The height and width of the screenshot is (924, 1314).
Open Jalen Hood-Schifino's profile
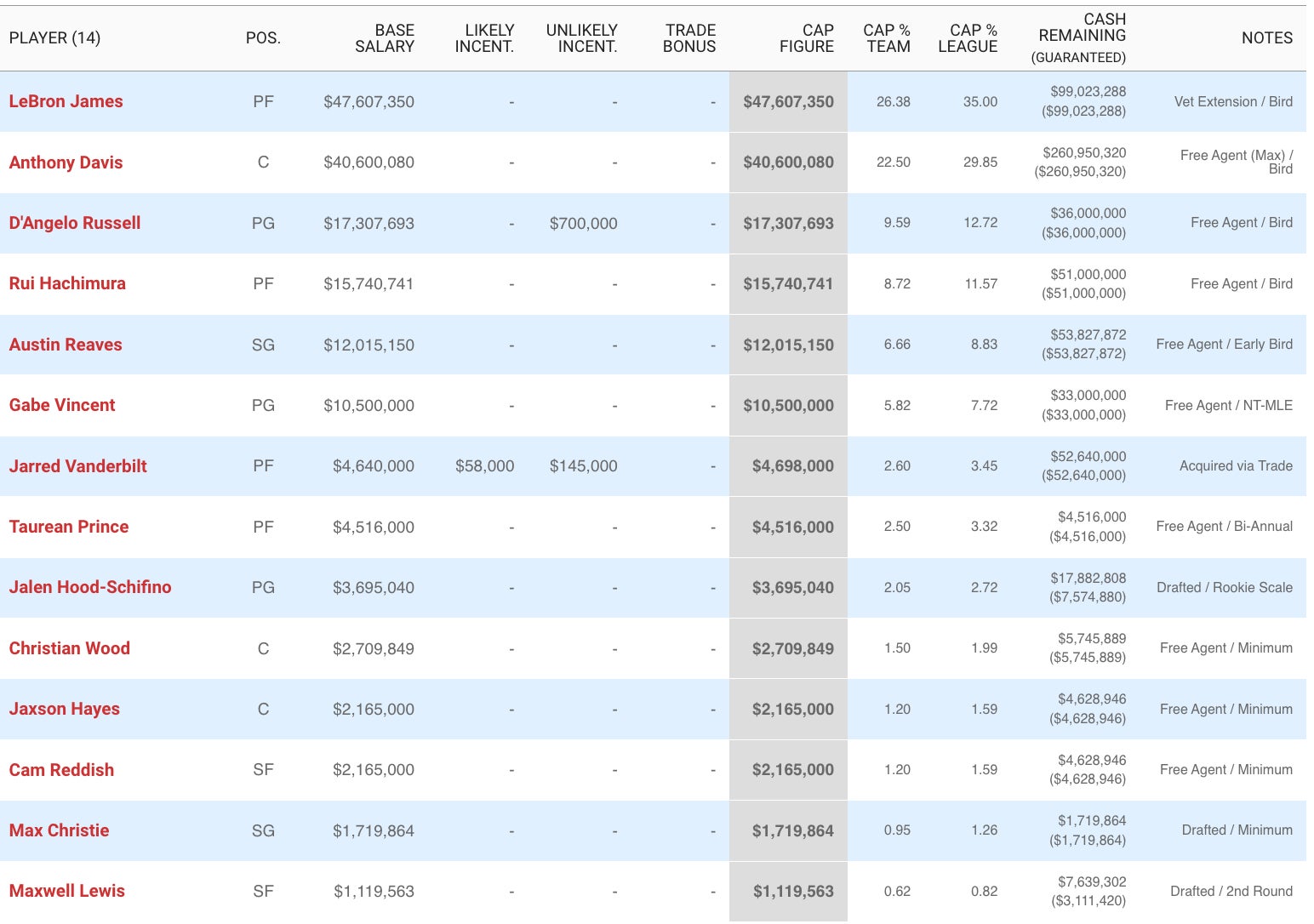90,587
